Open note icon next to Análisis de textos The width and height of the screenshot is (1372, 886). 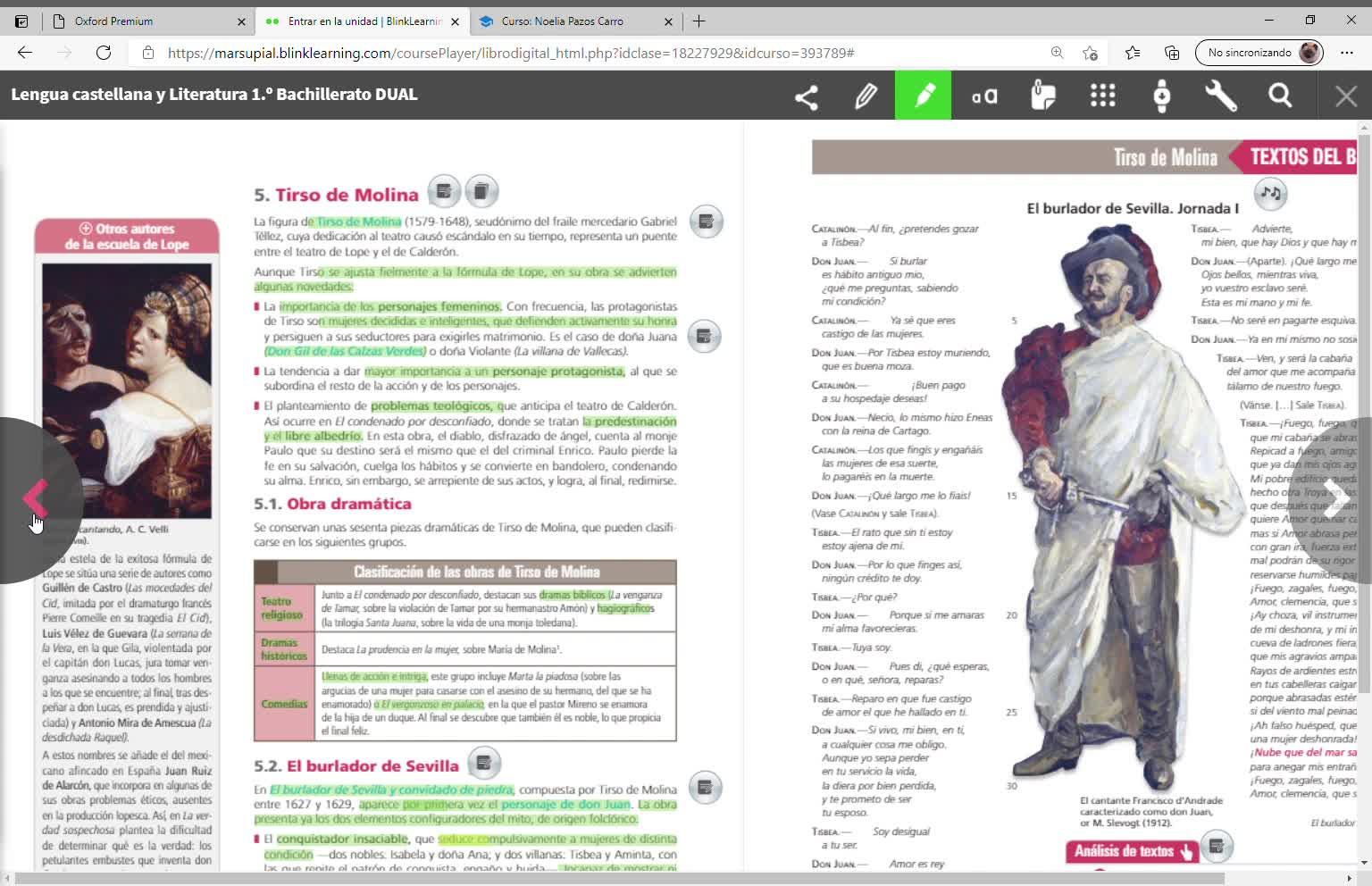(1216, 846)
